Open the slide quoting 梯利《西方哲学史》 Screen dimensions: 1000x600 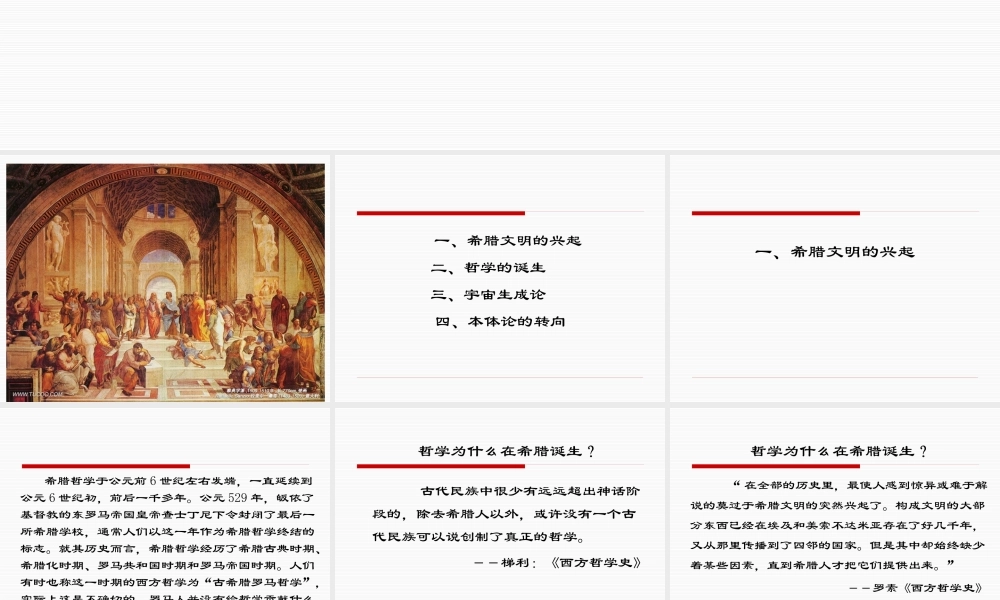pyautogui.click(x=500, y=504)
